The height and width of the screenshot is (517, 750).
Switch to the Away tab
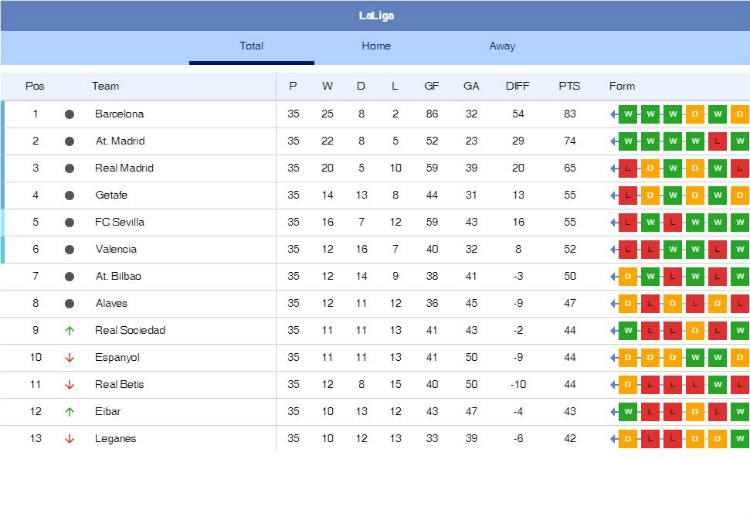[x=502, y=46]
